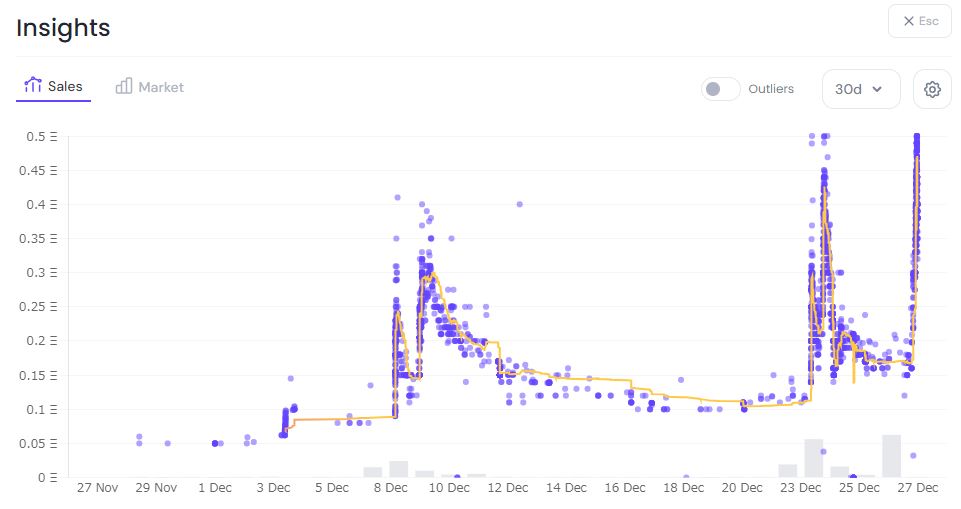Screen dimensions: 961x509
Task: Click the 0.45 Ξ y-axis label
Action: coord(38,170)
